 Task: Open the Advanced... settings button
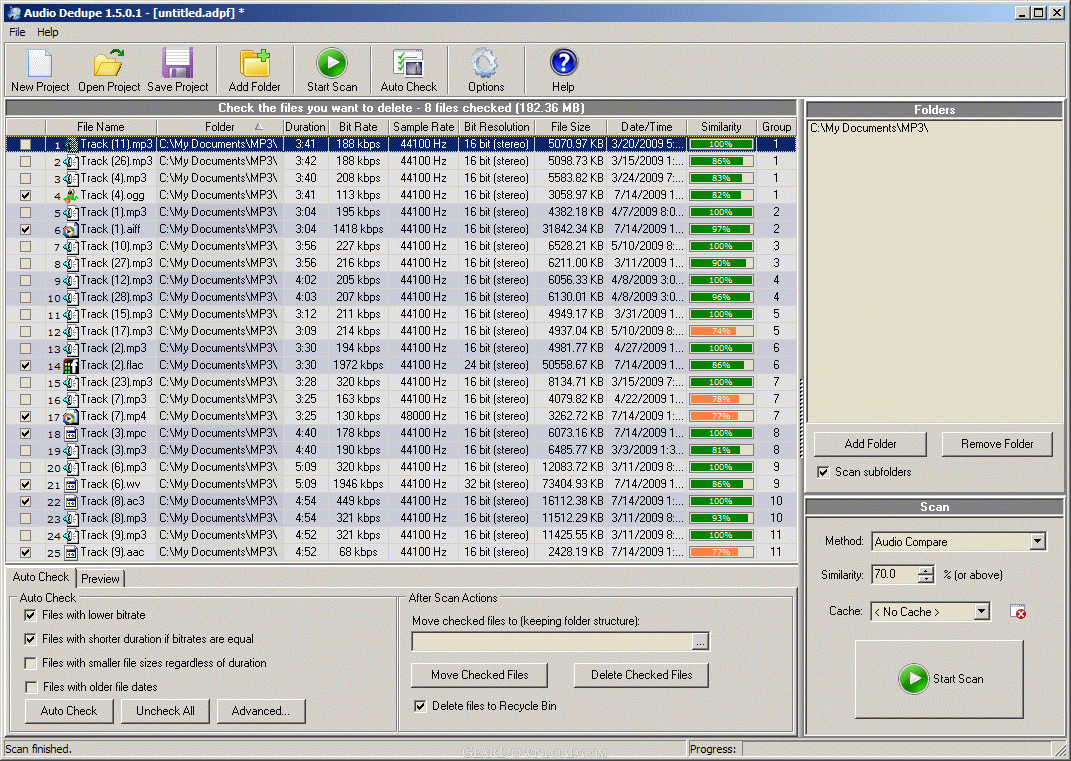[260, 710]
